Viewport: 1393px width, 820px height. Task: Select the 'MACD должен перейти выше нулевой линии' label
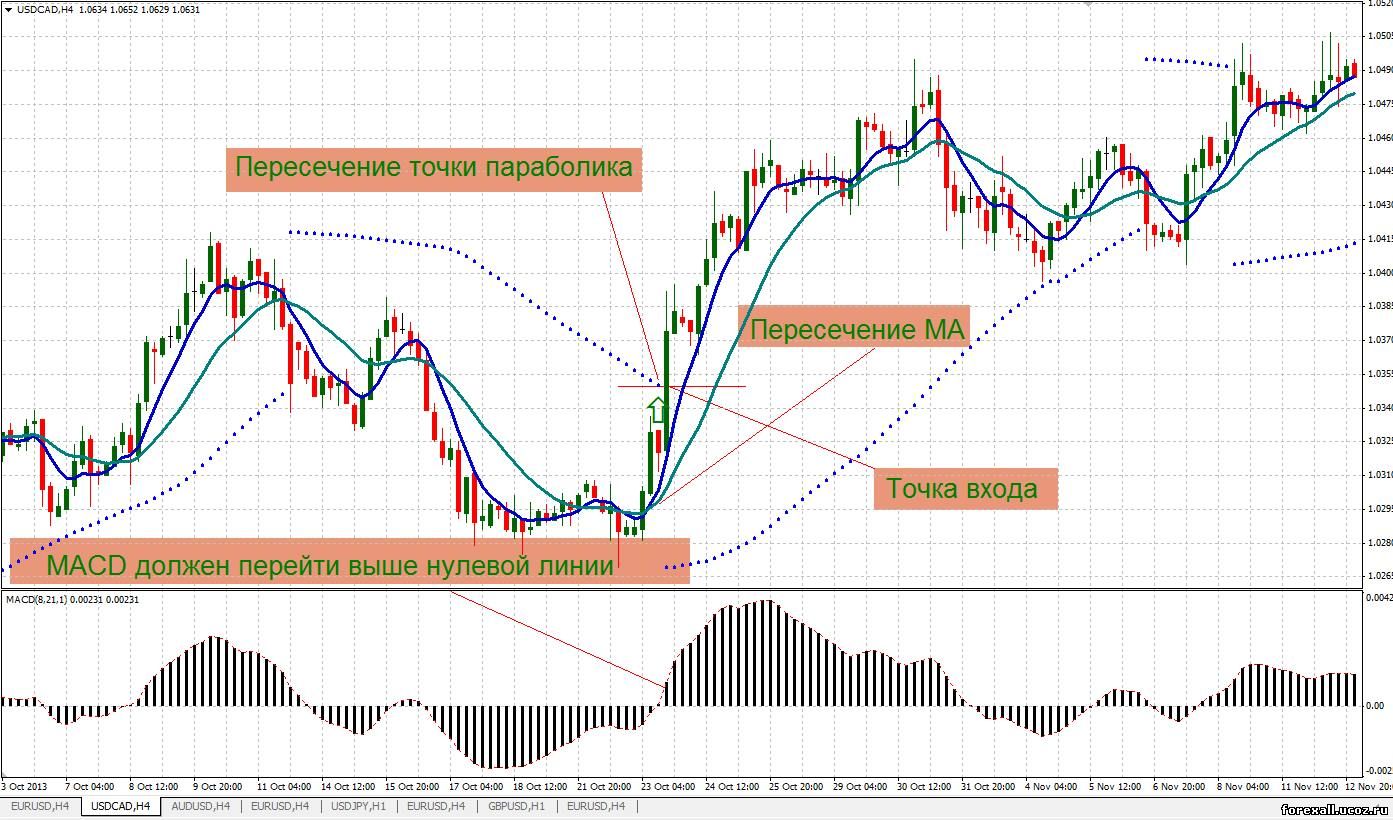330,565
